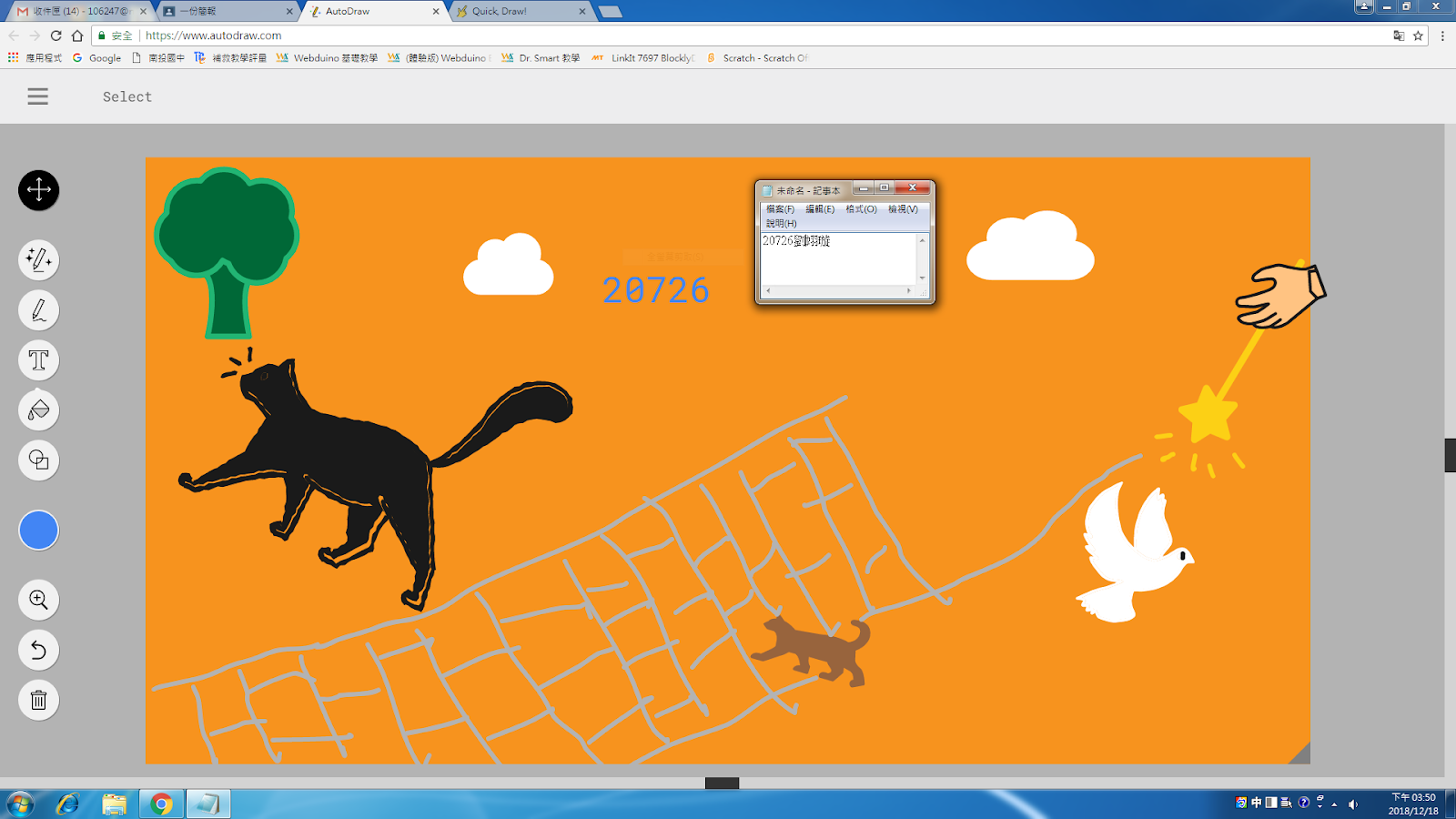Viewport: 1456px width, 819px height.
Task: Open Notepad 編輯(E) menu
Action: pos(820,209)
